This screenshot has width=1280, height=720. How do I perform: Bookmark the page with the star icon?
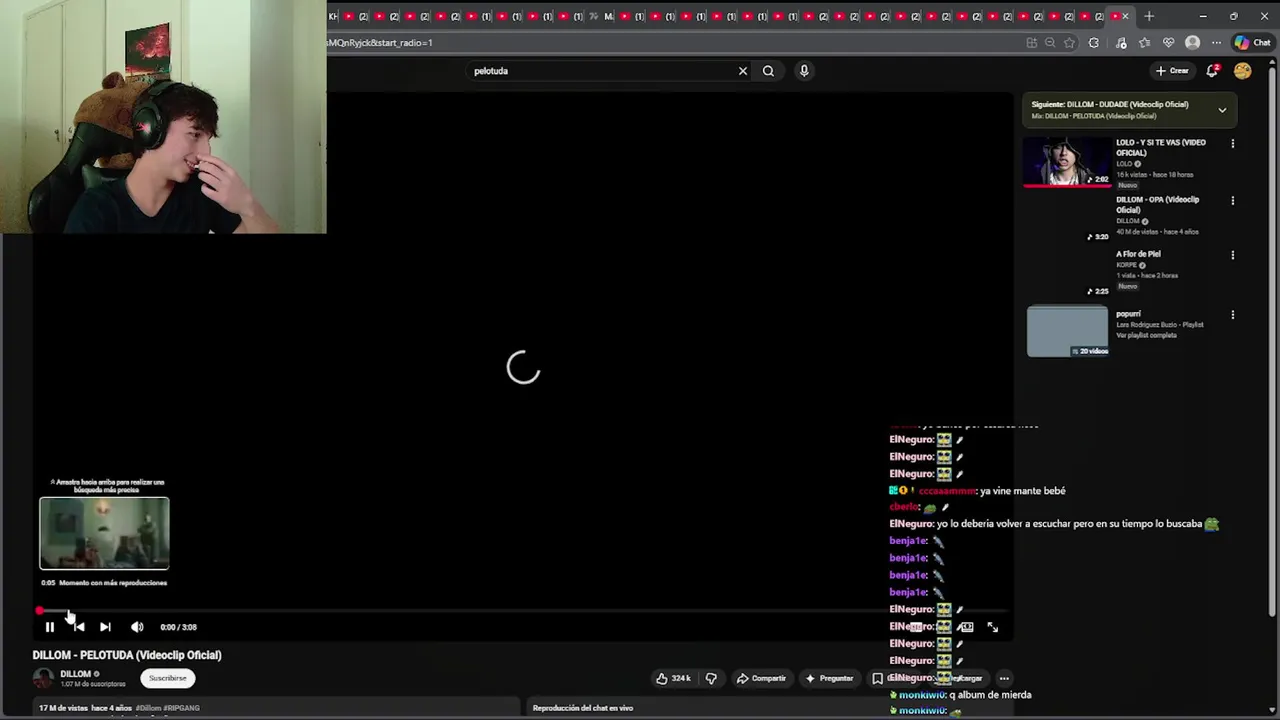click(x=1069, y=43)
